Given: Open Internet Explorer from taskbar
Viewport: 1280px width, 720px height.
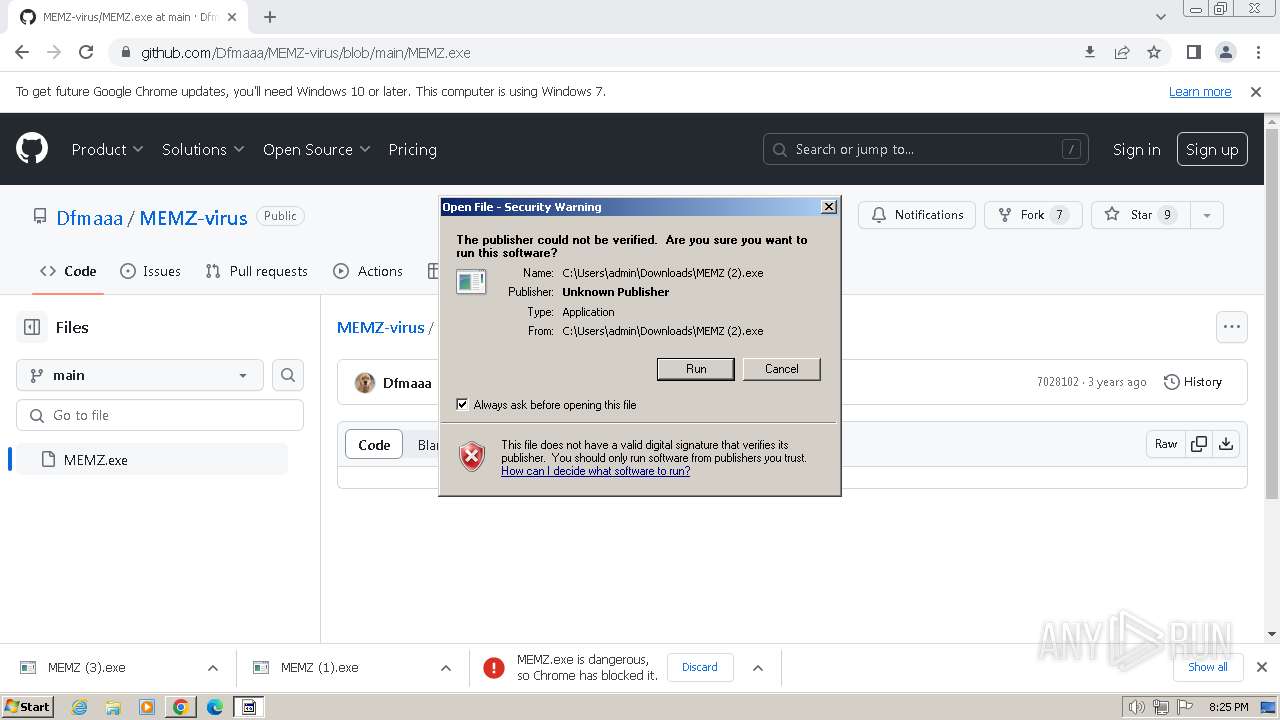Looking at the screenshot, I should point(79,707).
